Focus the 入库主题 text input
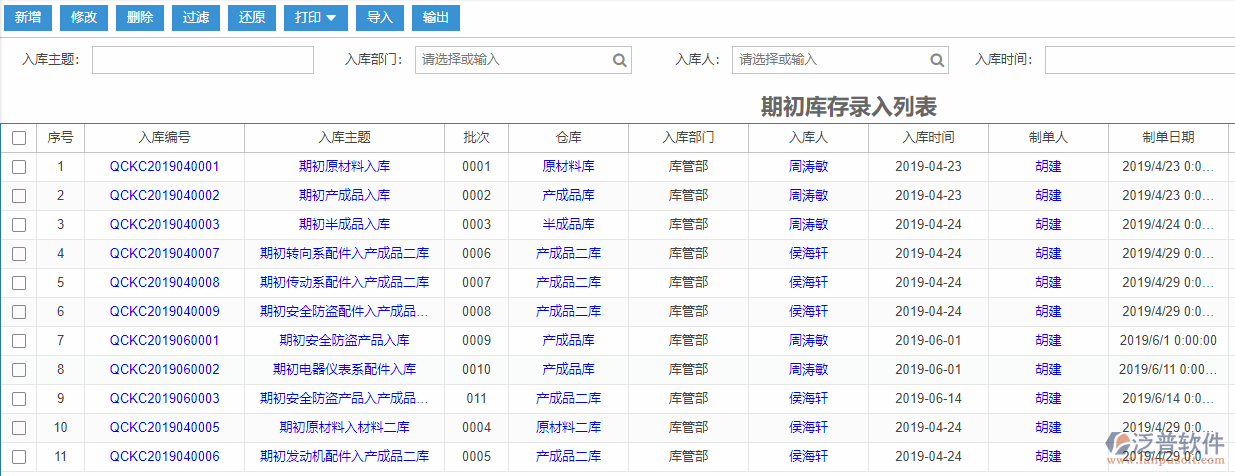Screen dimensions: 1235x476 [202, 60]
